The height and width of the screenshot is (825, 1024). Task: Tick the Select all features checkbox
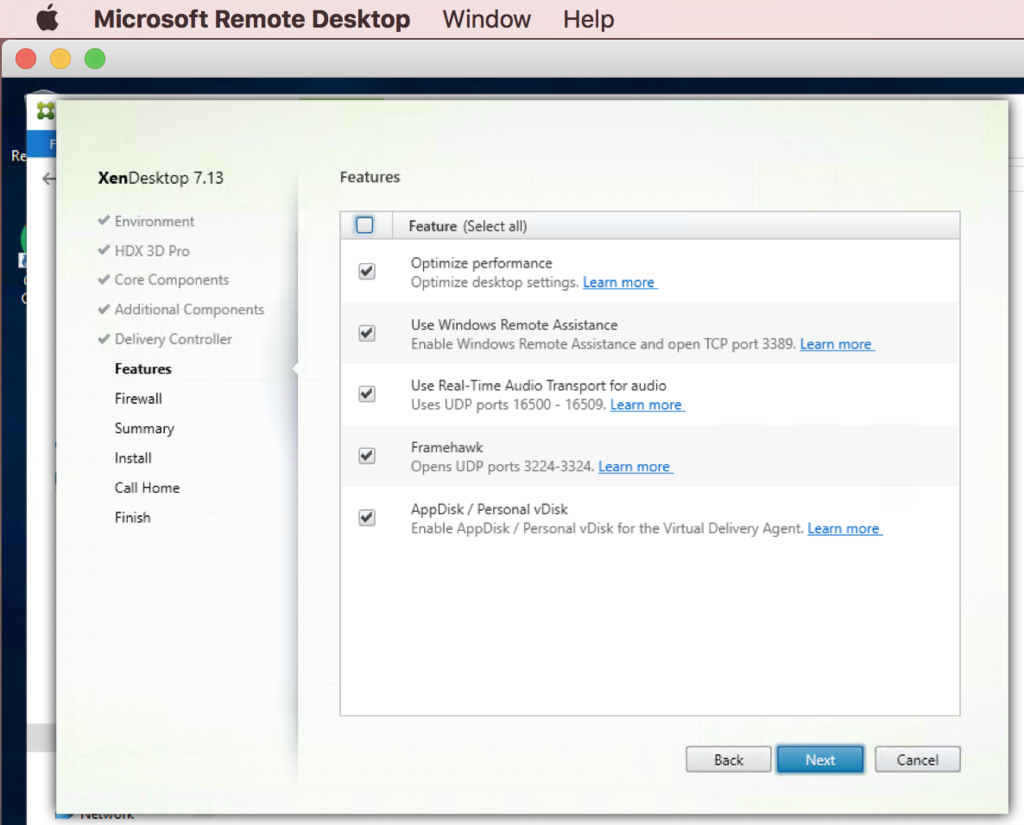(365, 225)
